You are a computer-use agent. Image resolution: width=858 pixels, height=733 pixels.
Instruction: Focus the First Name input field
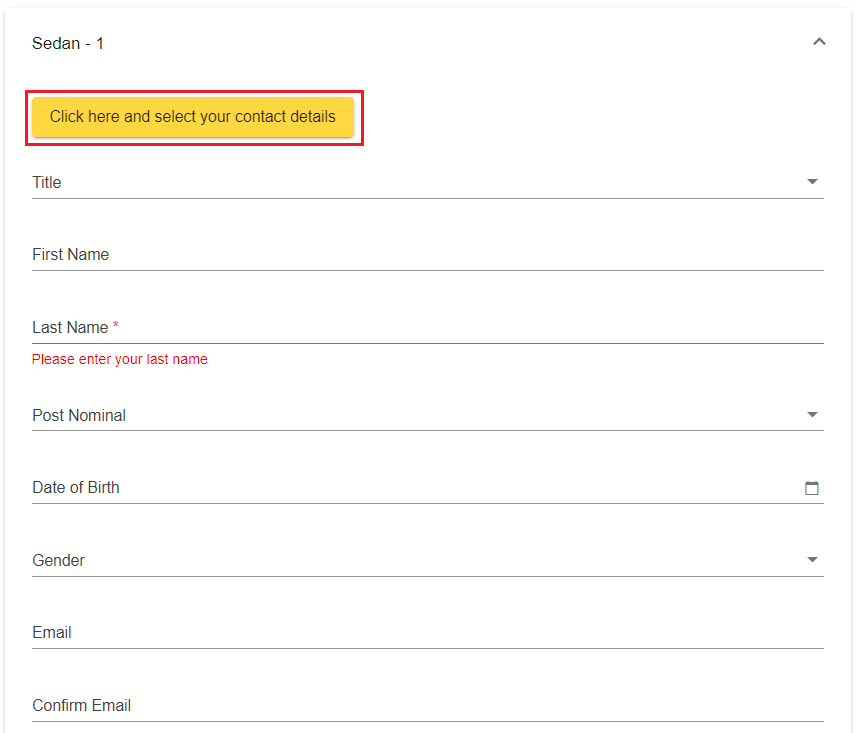pyautogui.click(x=427, y=255)
